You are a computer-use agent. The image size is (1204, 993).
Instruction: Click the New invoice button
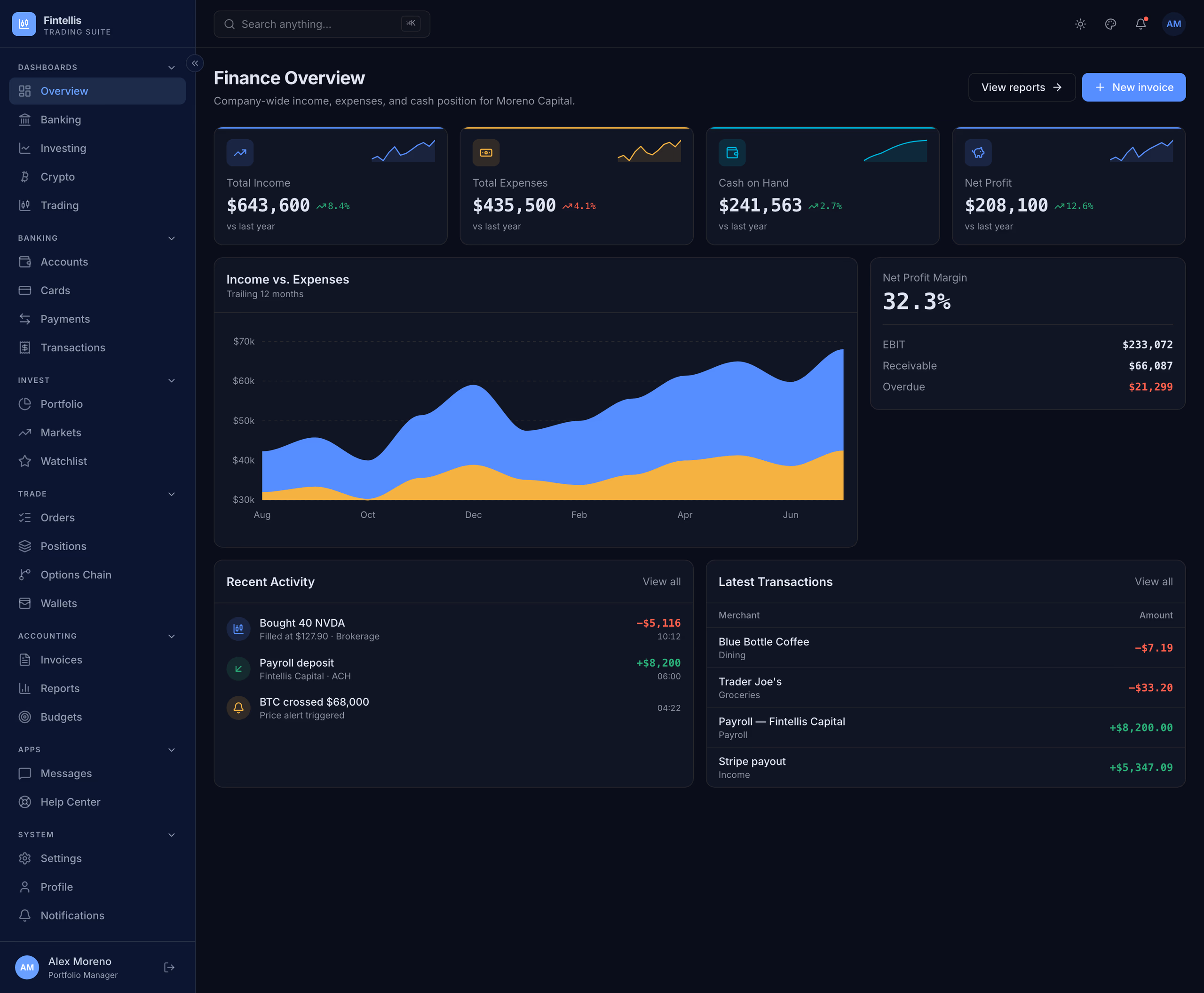(x=1133, y=87)
